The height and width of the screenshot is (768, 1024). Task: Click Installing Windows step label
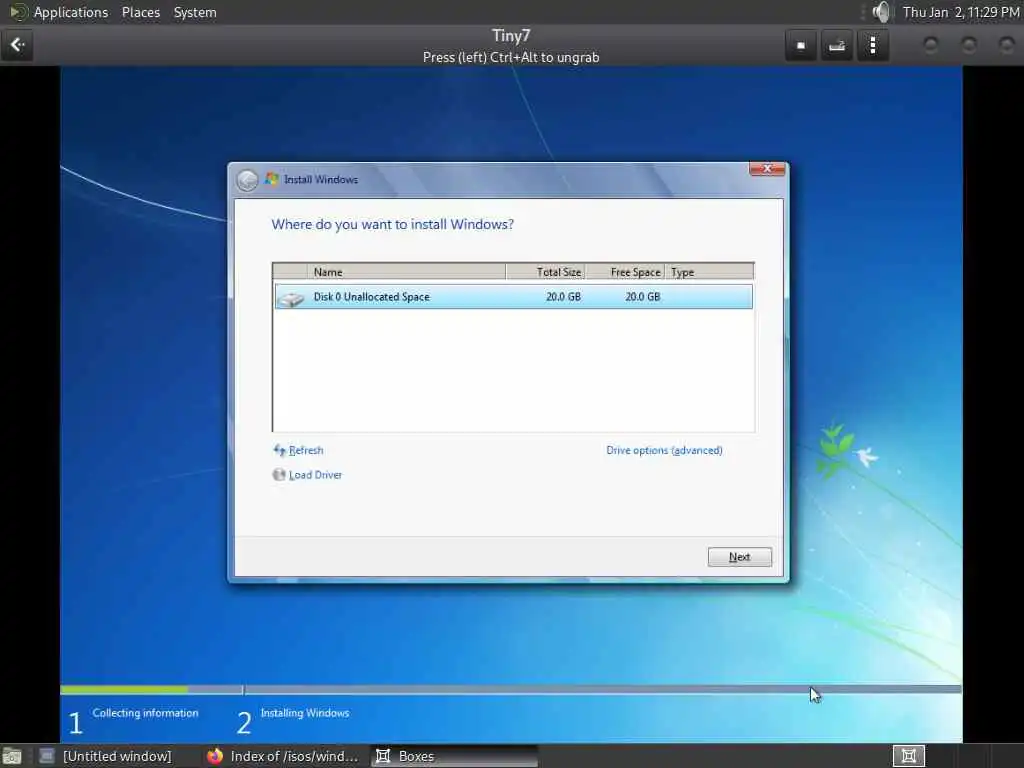[x=305, y=713]
